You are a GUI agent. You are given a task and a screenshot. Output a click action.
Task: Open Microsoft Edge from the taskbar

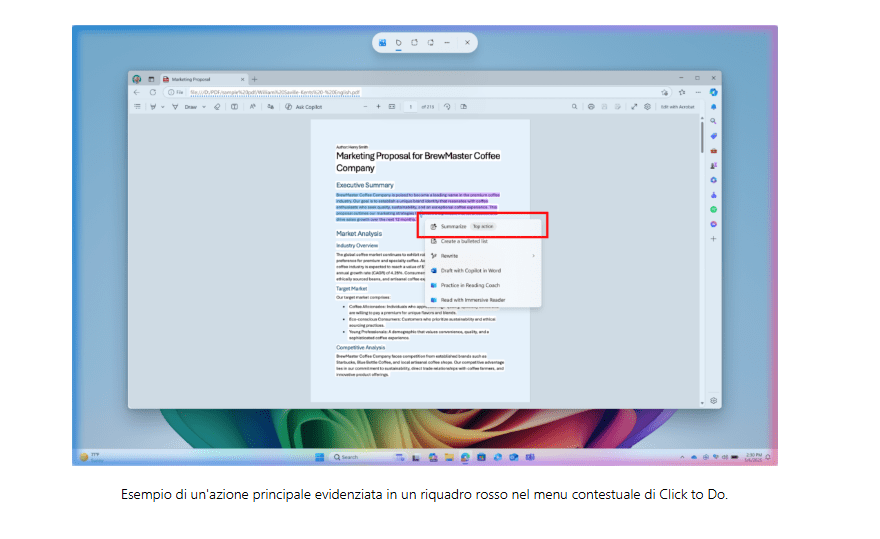tap(465, 457)
